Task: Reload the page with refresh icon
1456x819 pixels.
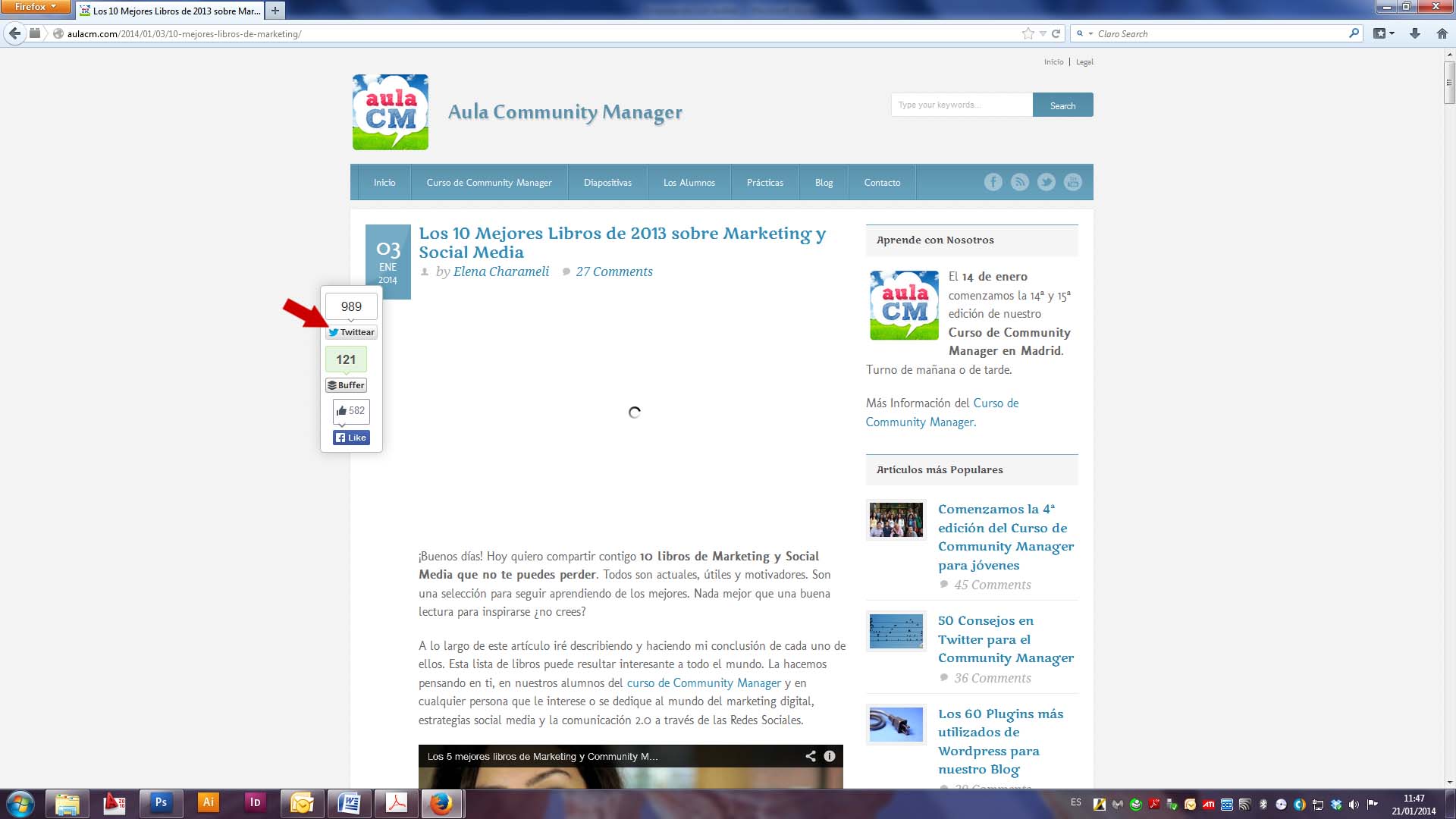Action: coord(1056,33)
